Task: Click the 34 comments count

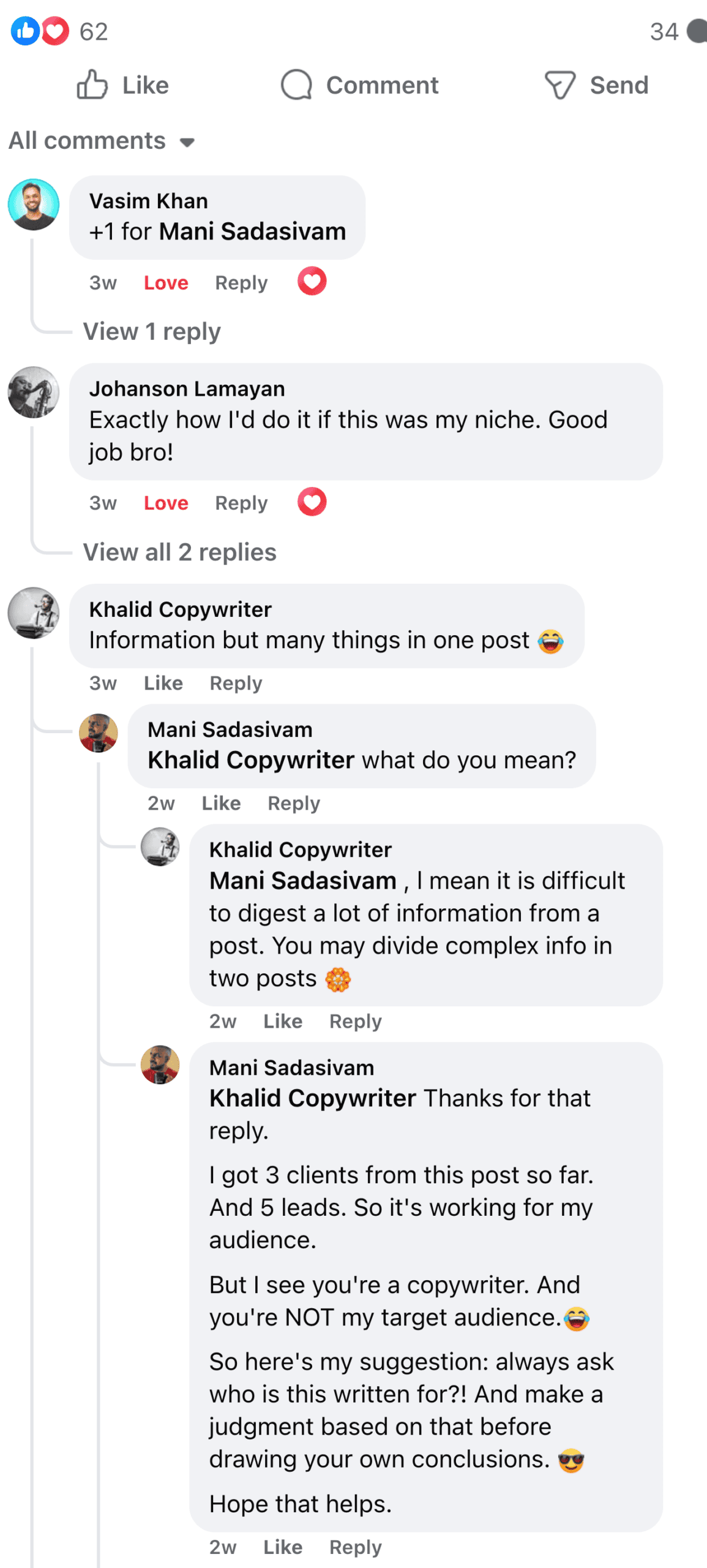Action: click(x=664, y=31)
